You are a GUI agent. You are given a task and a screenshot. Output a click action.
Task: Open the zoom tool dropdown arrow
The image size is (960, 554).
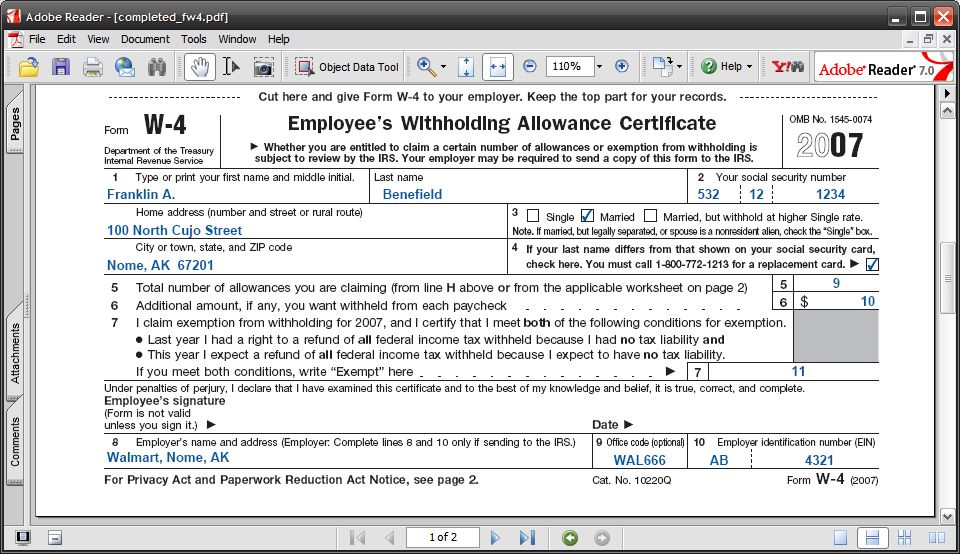point(443,67)
